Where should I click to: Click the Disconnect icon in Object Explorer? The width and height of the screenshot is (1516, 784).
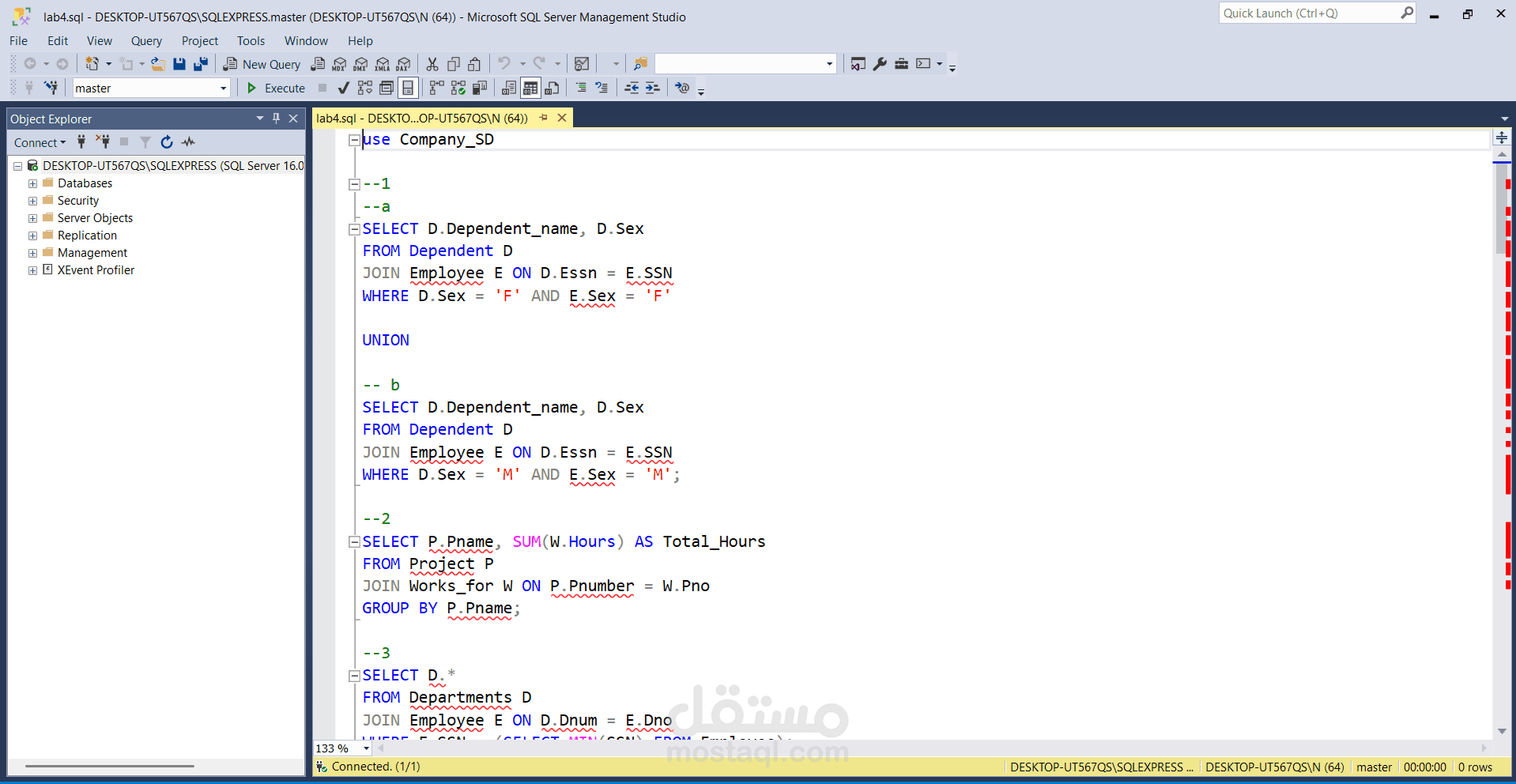pyautogui.click(x=103, y=142)
